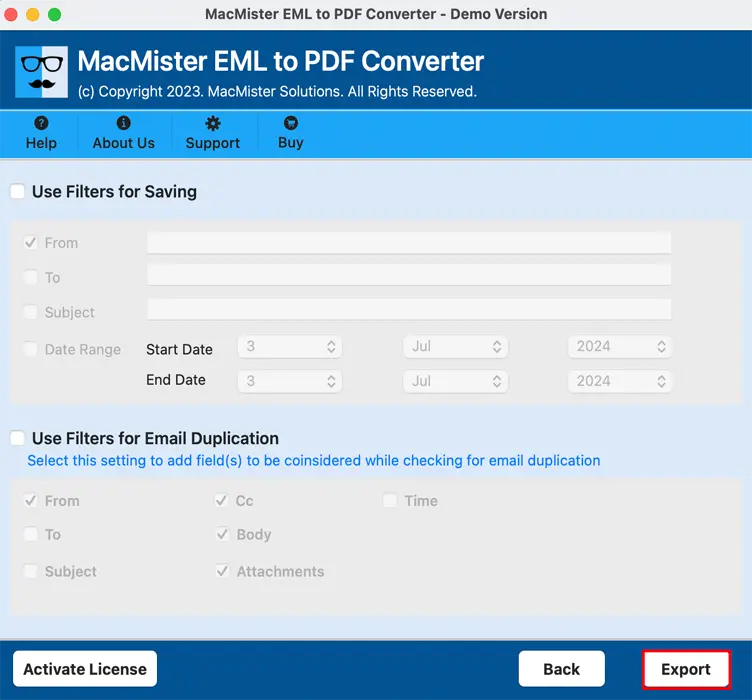Expand the Start Date month dropdown
The image size is (752, 700).
(455, 347)
